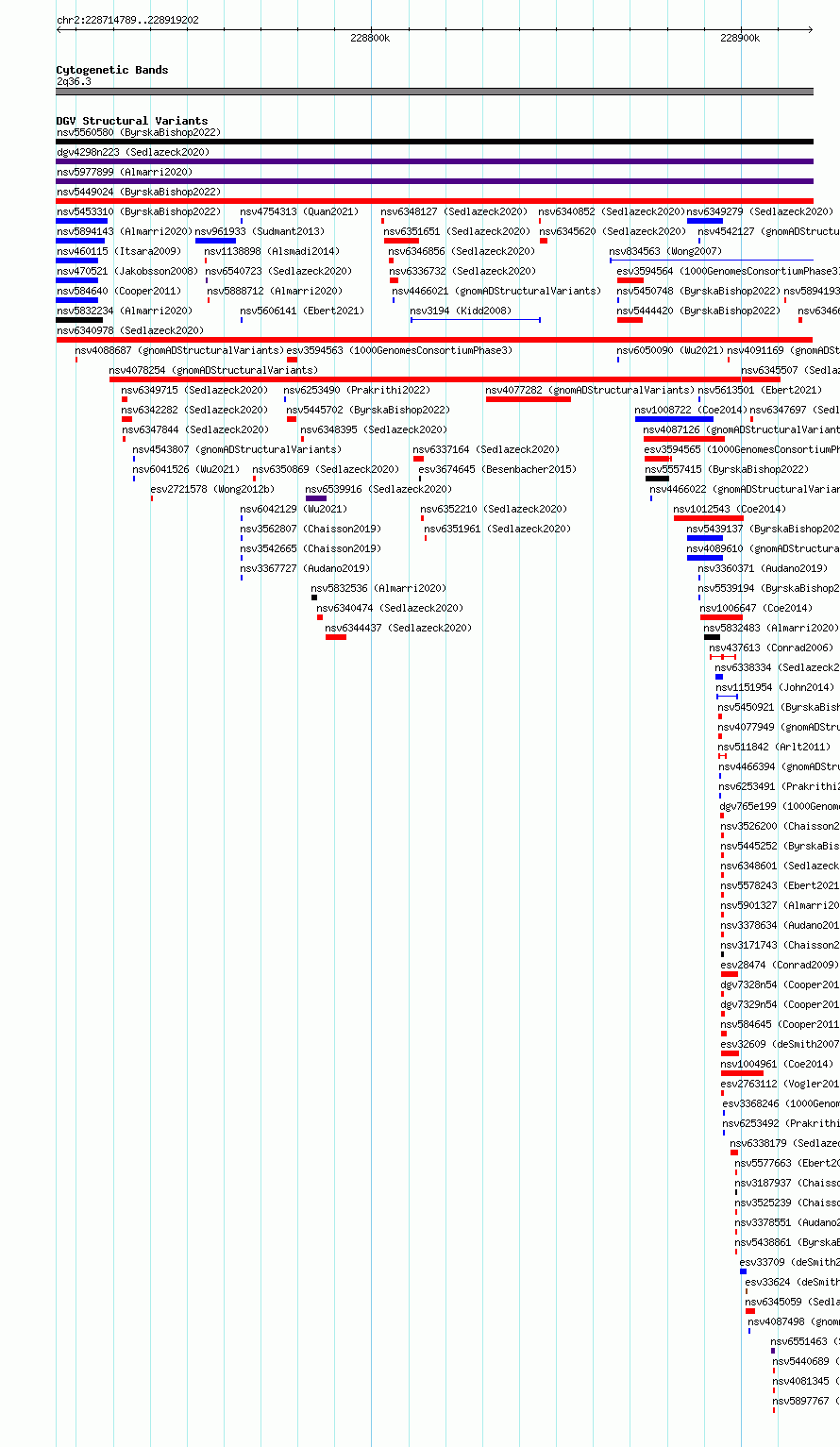Click nsv437613 (Conrad2006) label

pos(772,648)
